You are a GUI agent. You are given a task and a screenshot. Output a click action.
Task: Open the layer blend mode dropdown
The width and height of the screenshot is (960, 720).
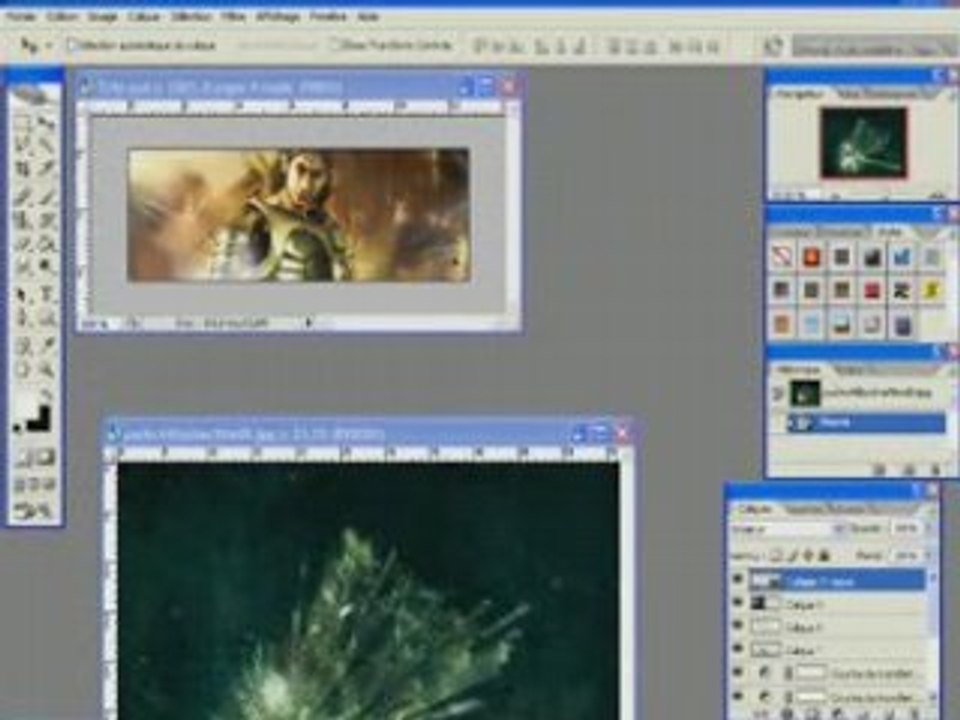tap(788, 529)
